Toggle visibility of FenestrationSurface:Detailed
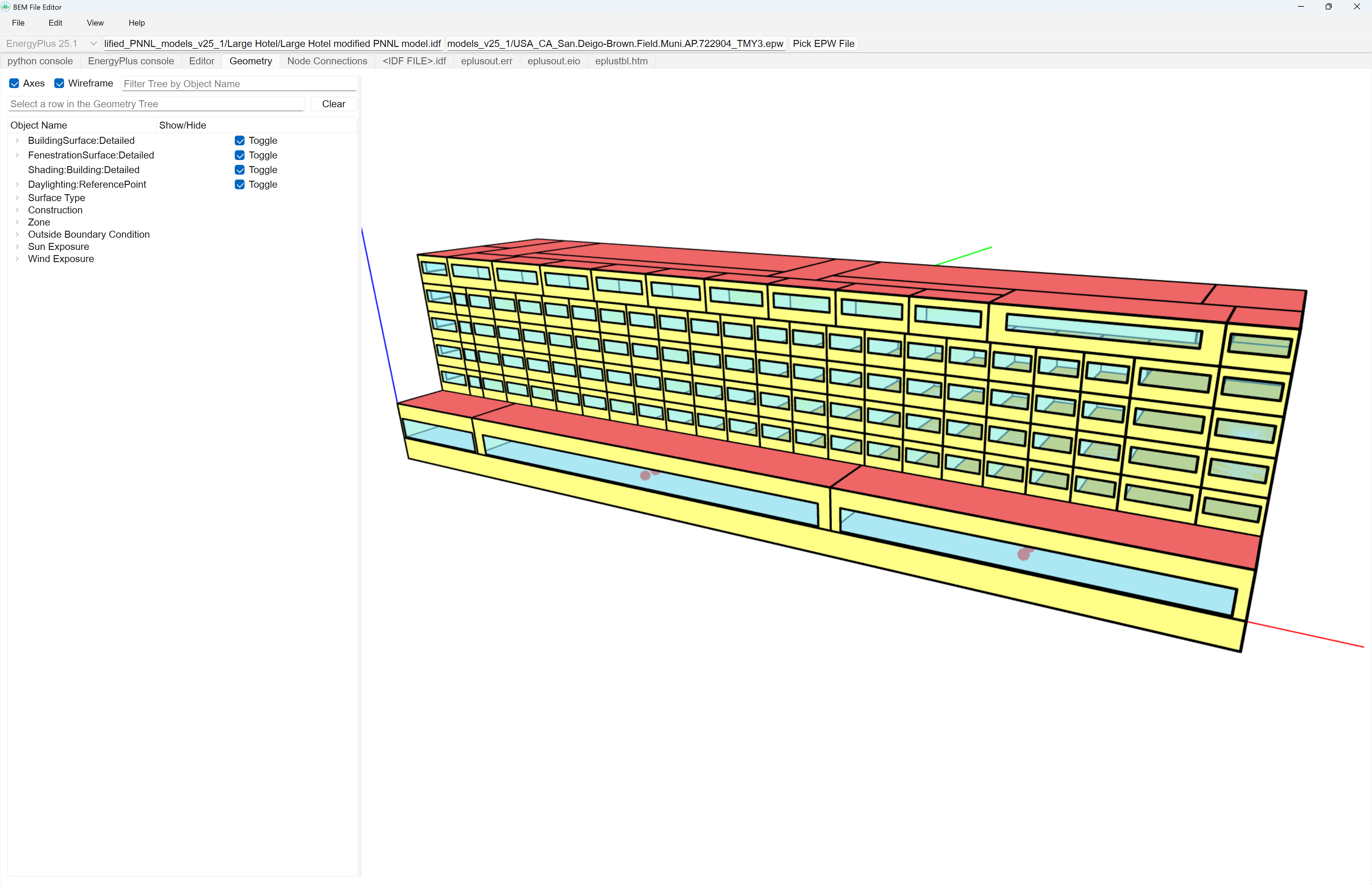The image size is (1372, 885). click(x=240, y=155)
